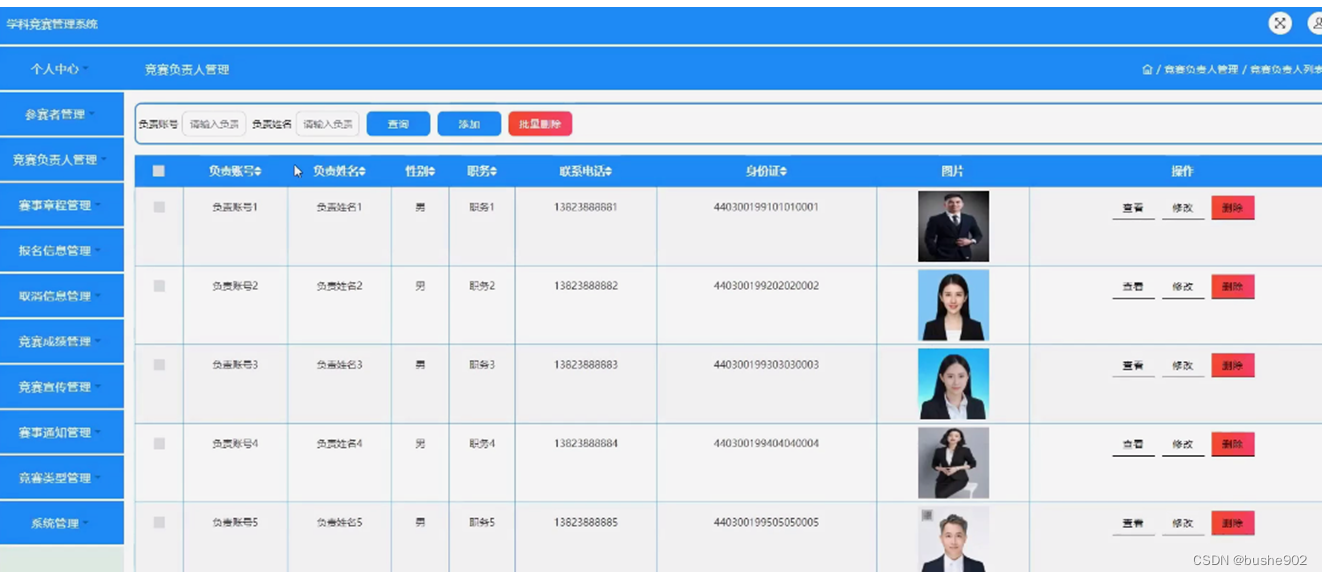Check the row checkbox for 负责账号4
The image size is (1322, 575).
coord(159,443)
